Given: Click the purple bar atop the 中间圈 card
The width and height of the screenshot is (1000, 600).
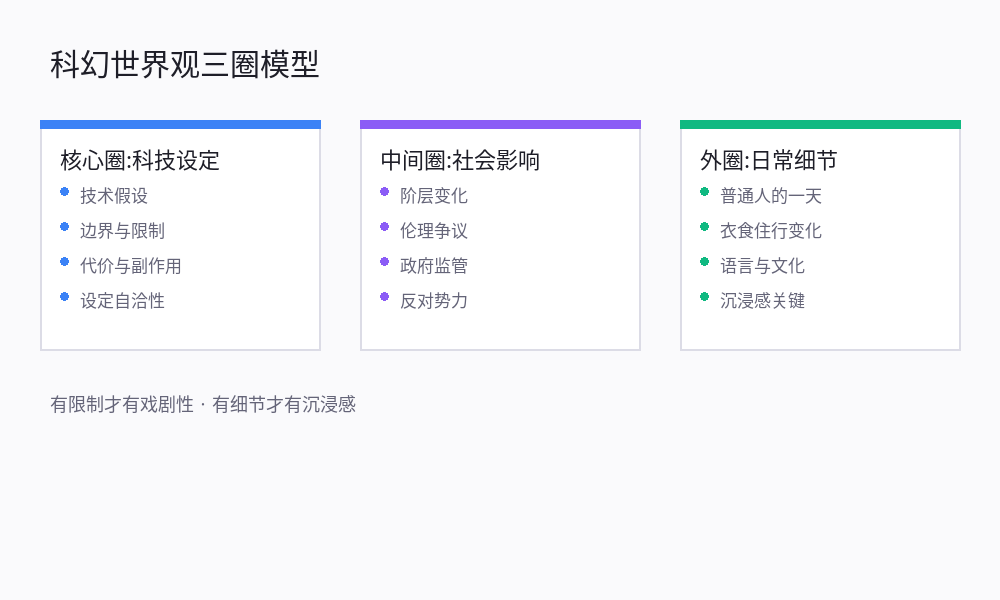Looking at the screenshot, I should [500, 125].
